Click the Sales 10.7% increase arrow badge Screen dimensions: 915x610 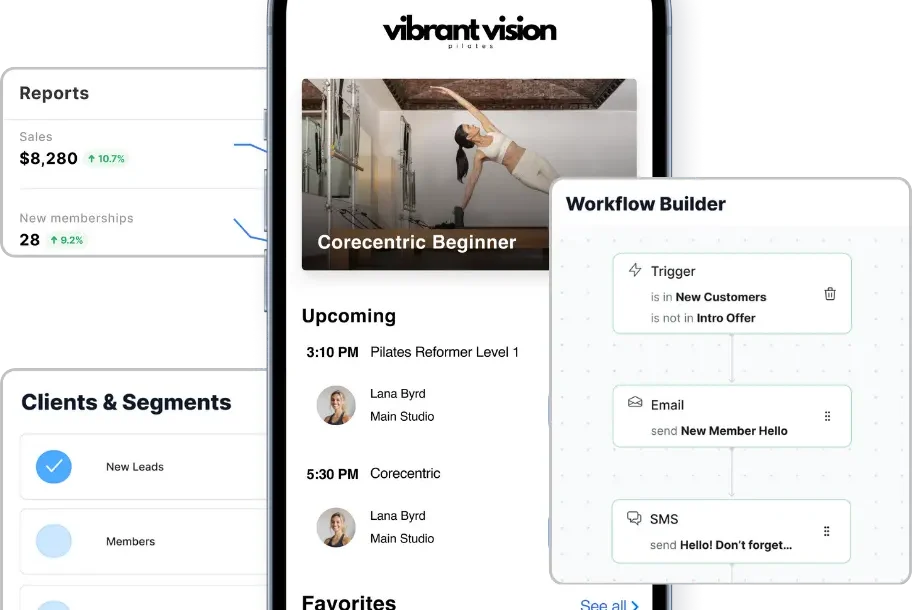pyautogui.click(x=106, y=159)
